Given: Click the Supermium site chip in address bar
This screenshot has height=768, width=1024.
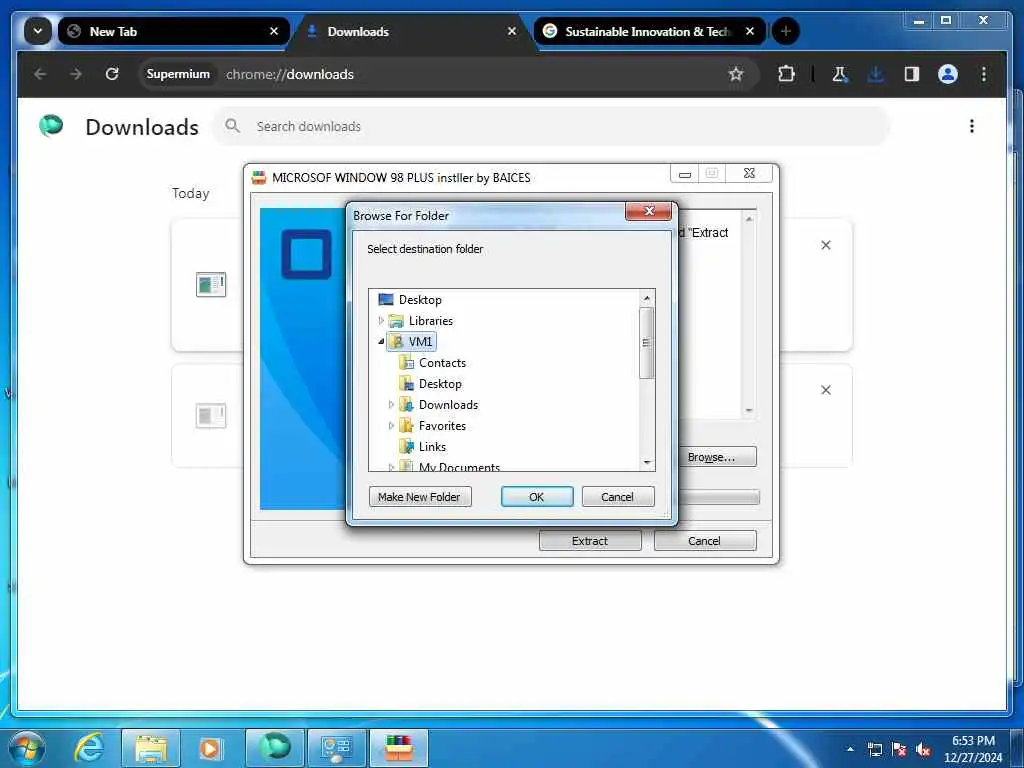Looking at the screenshot, I should (x=178, y=74).
